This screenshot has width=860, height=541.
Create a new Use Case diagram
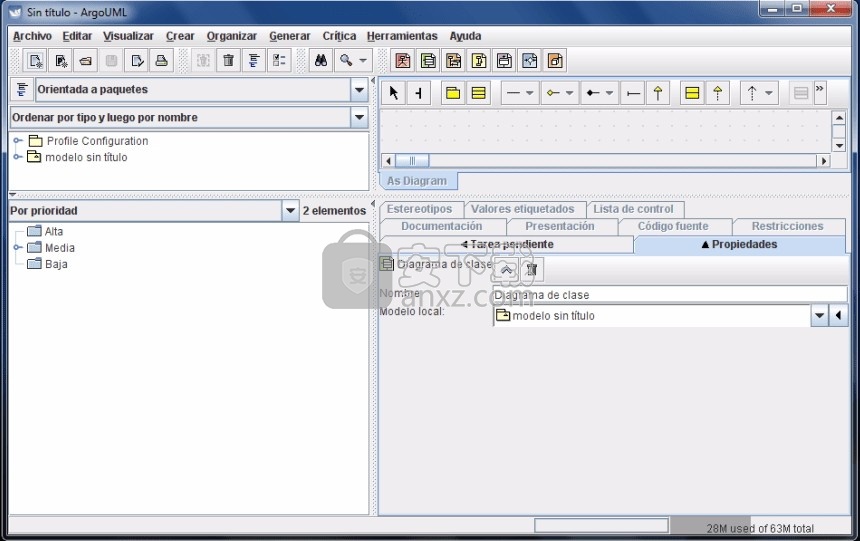tap(403, 60)
